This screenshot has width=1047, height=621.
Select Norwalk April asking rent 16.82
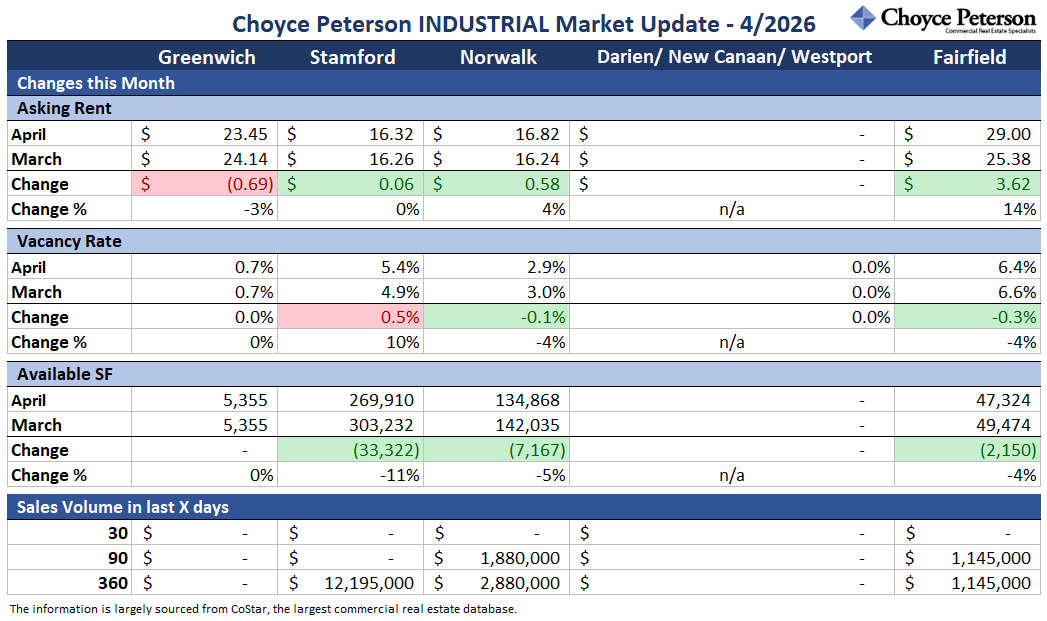[x=496, y=134]
